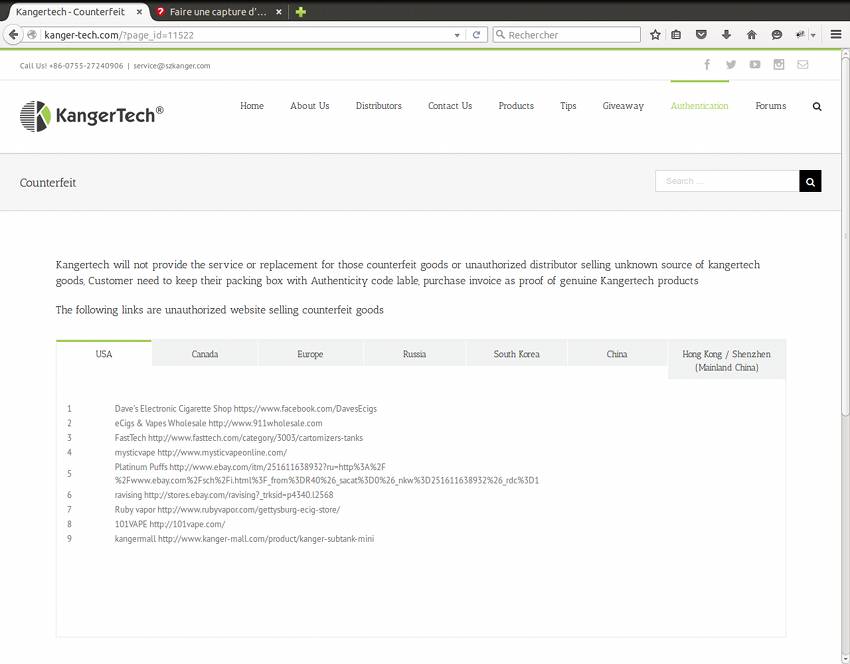The height and width of the screenshot is (664, 850).
Task: Click the address bar URL
Action: point(119,35)
